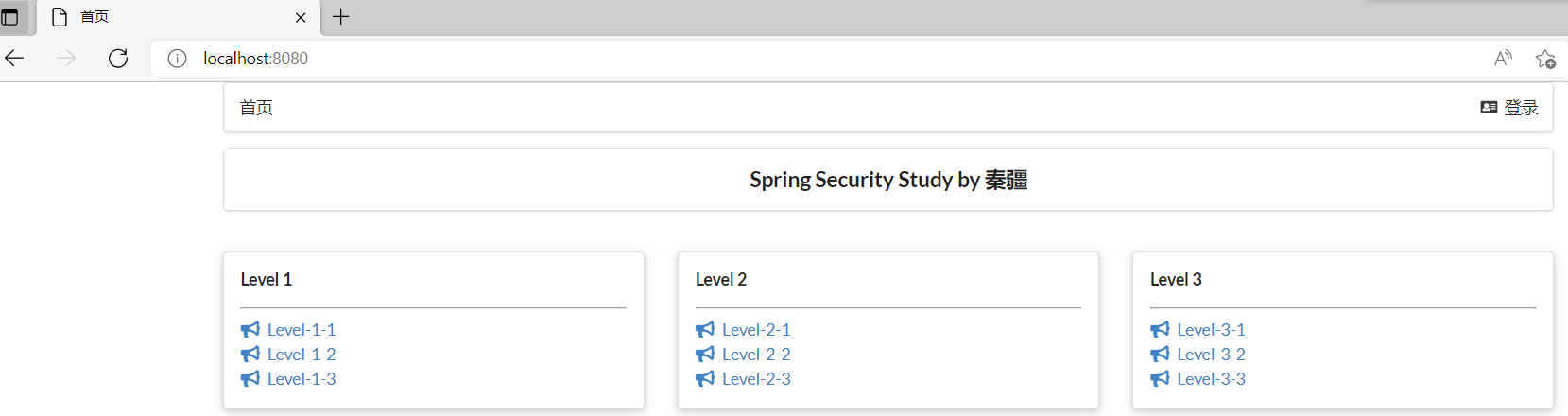Click the bullhorn icon beside Level-1-2
The image size is (1568, 416).
(250, 355)
